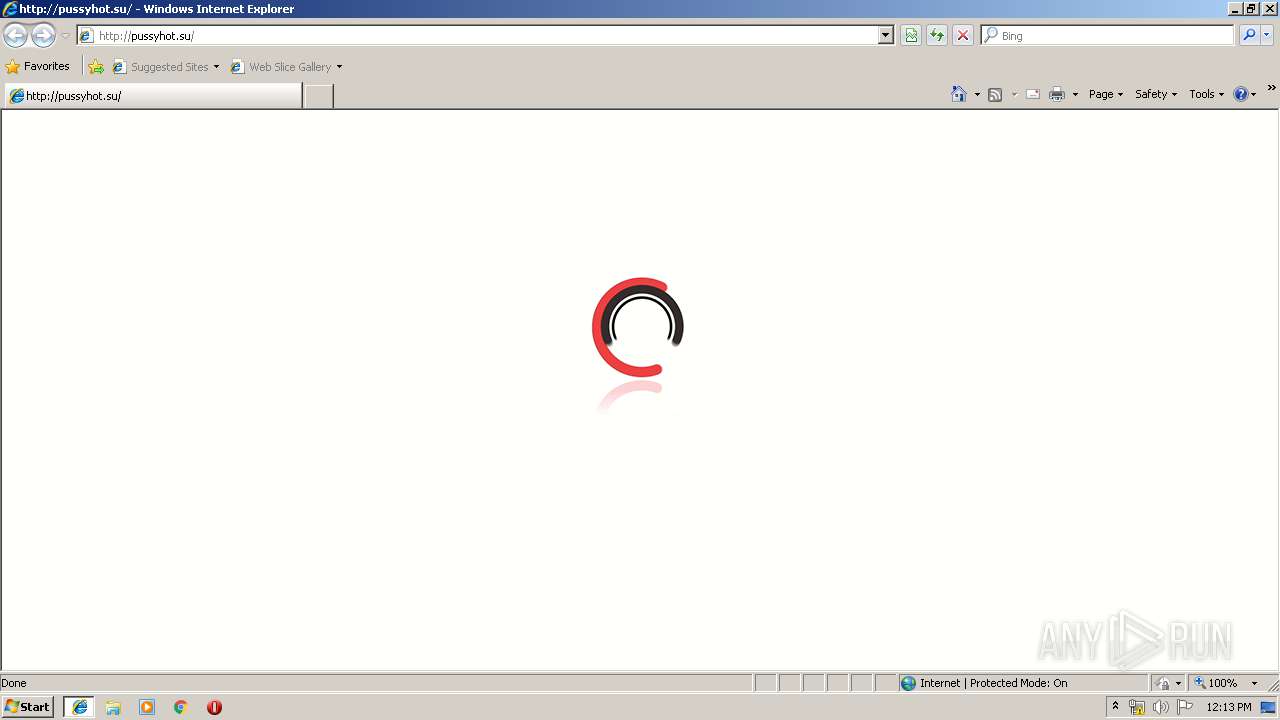Viewport: 1280px width, 720px height.
Task: Click the Help question mark icon
Action: tap(1241, 94)
